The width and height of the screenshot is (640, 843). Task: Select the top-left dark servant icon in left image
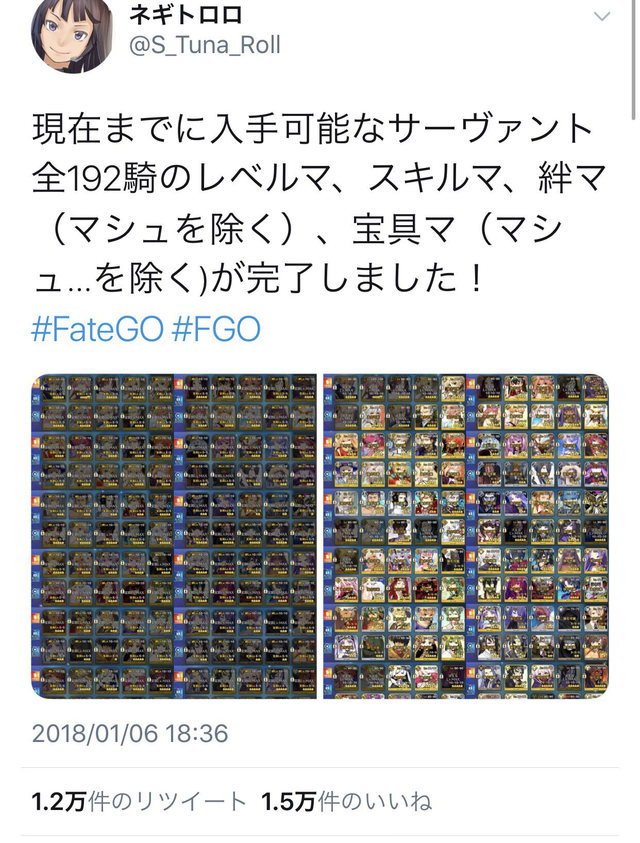tap(53, 388)
